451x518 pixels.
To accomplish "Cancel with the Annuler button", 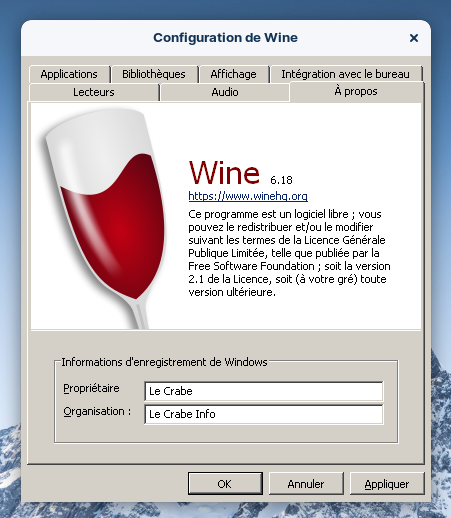I will pyautogui.click(x=306, y=483).
